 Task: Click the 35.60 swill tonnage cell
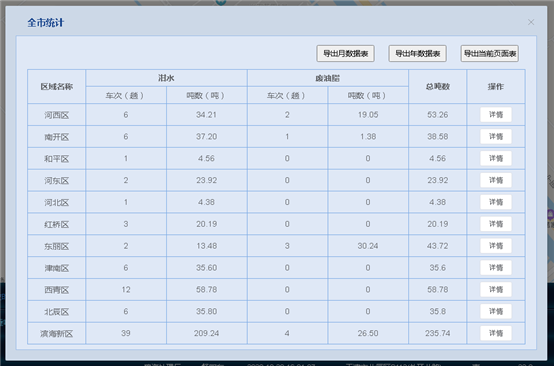point(207,268)
